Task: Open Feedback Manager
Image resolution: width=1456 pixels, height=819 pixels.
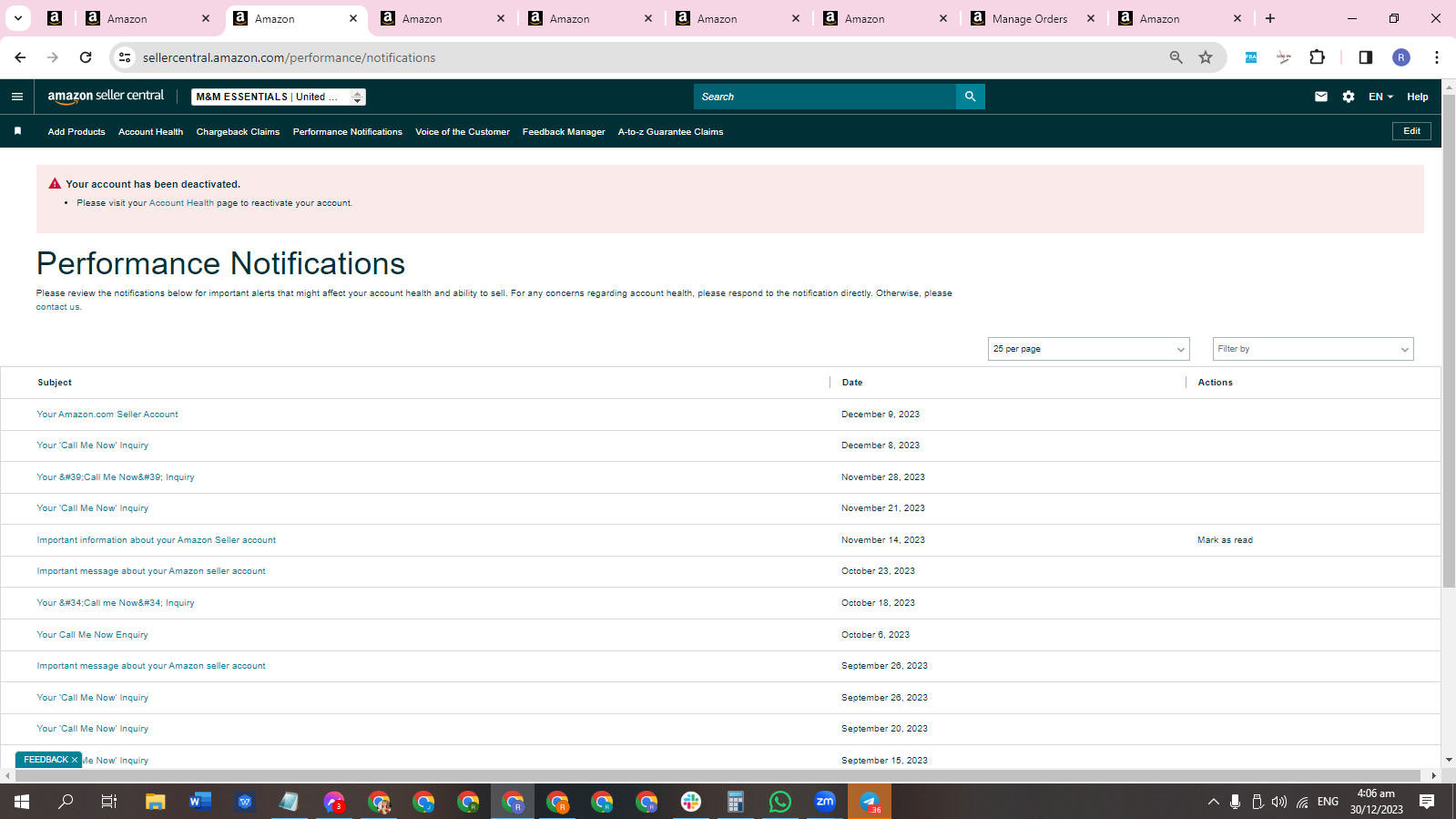Action: pyautogui.click(x=564, y=132)
